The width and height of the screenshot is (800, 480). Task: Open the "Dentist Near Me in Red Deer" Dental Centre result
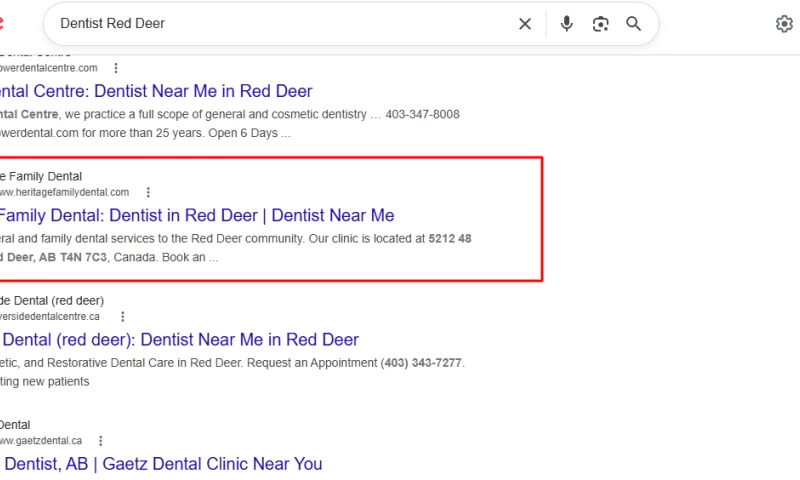156,91
